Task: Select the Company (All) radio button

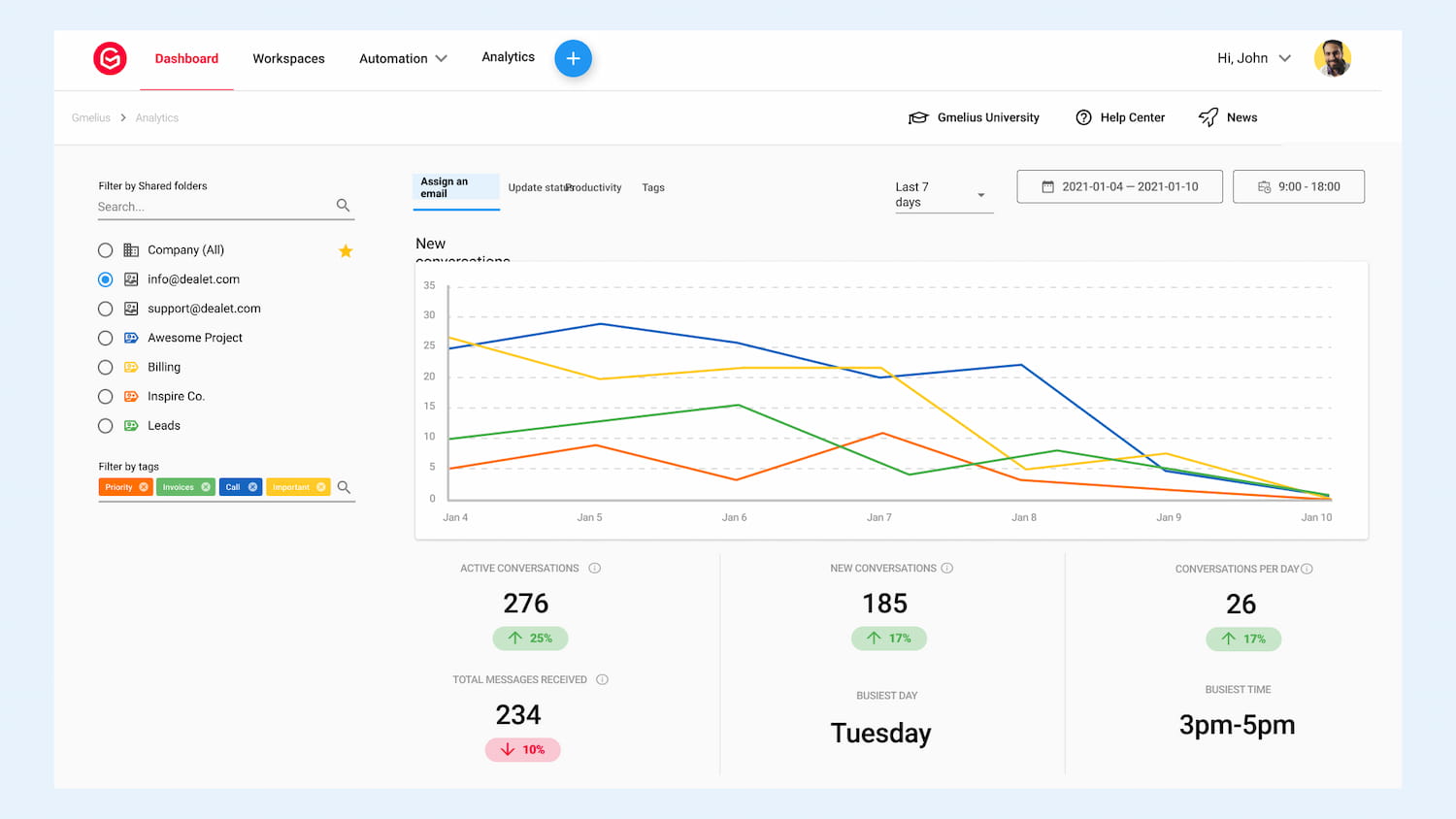Action: [106, 250]
